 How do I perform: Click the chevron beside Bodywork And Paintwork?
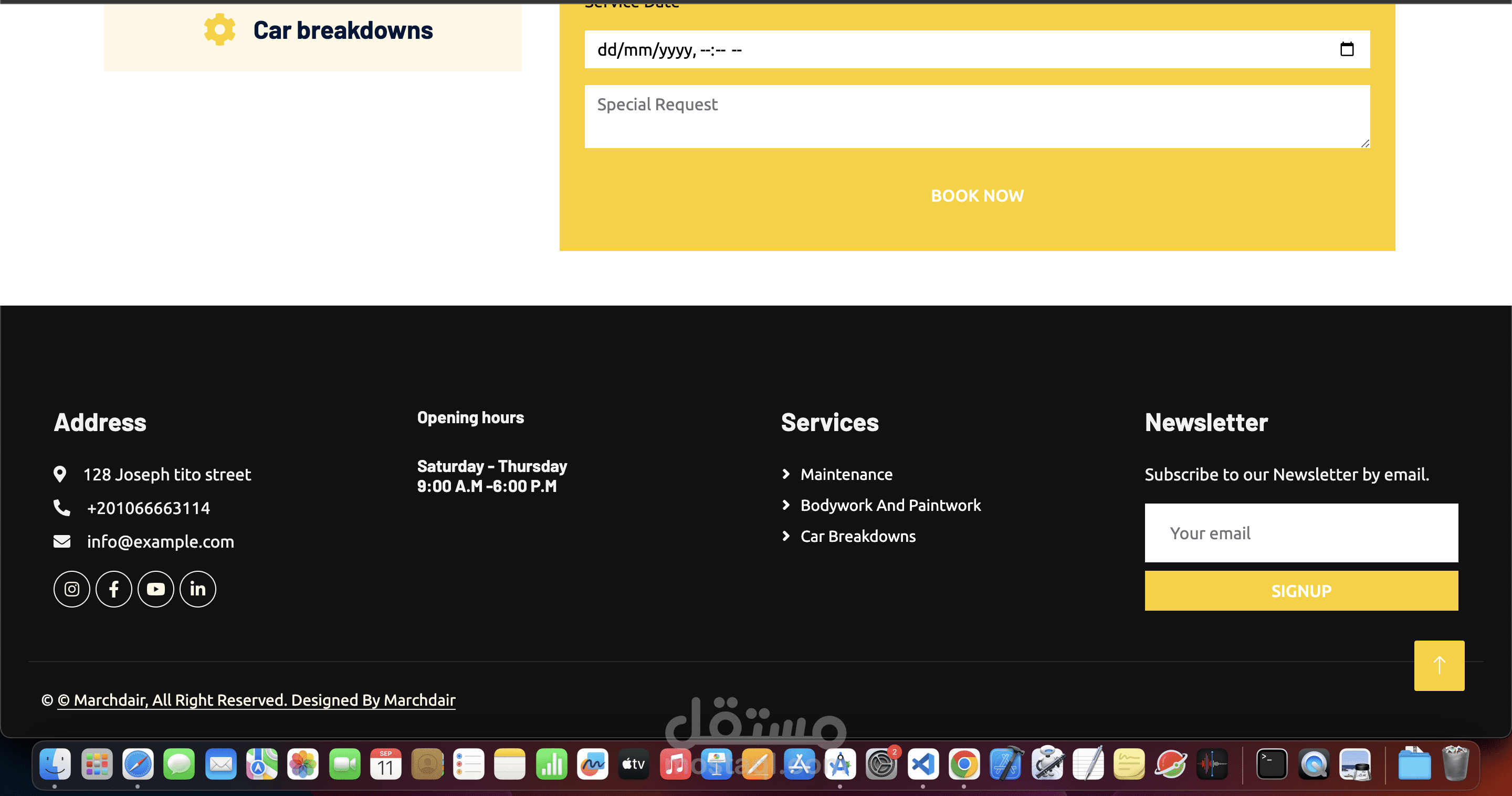(x=786, y=505)
